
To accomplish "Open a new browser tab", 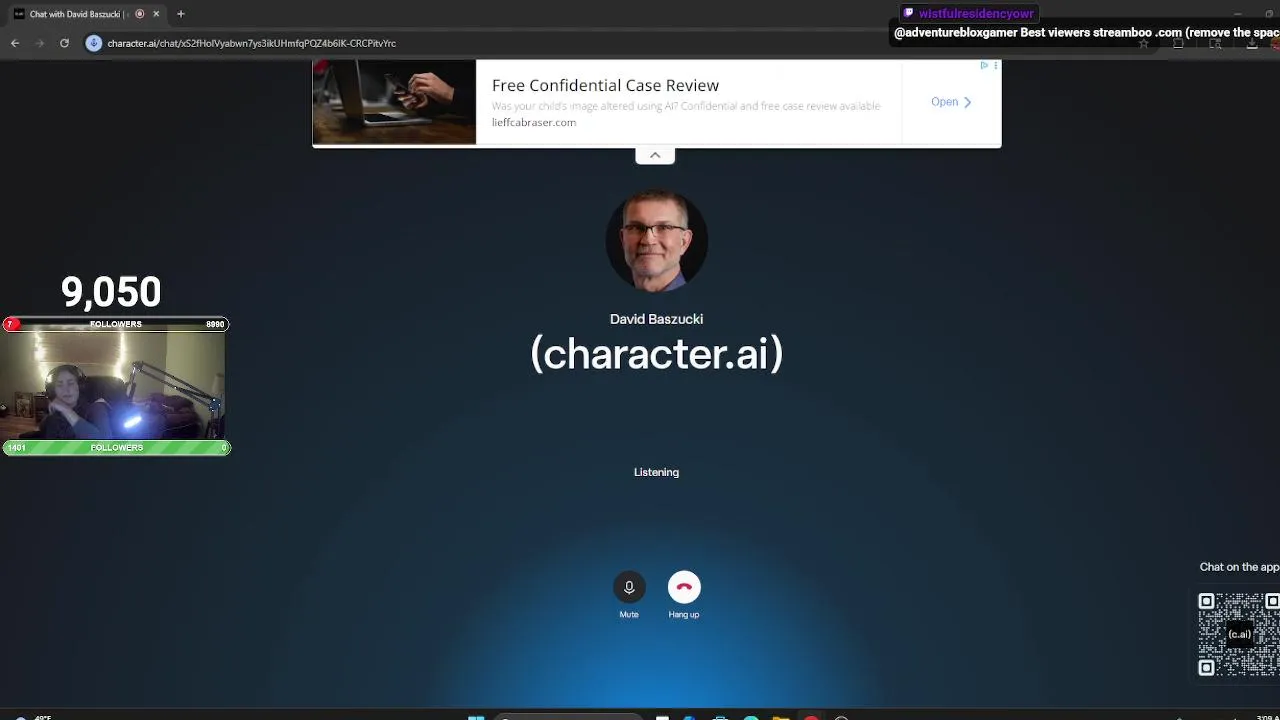I will point(181,14).
